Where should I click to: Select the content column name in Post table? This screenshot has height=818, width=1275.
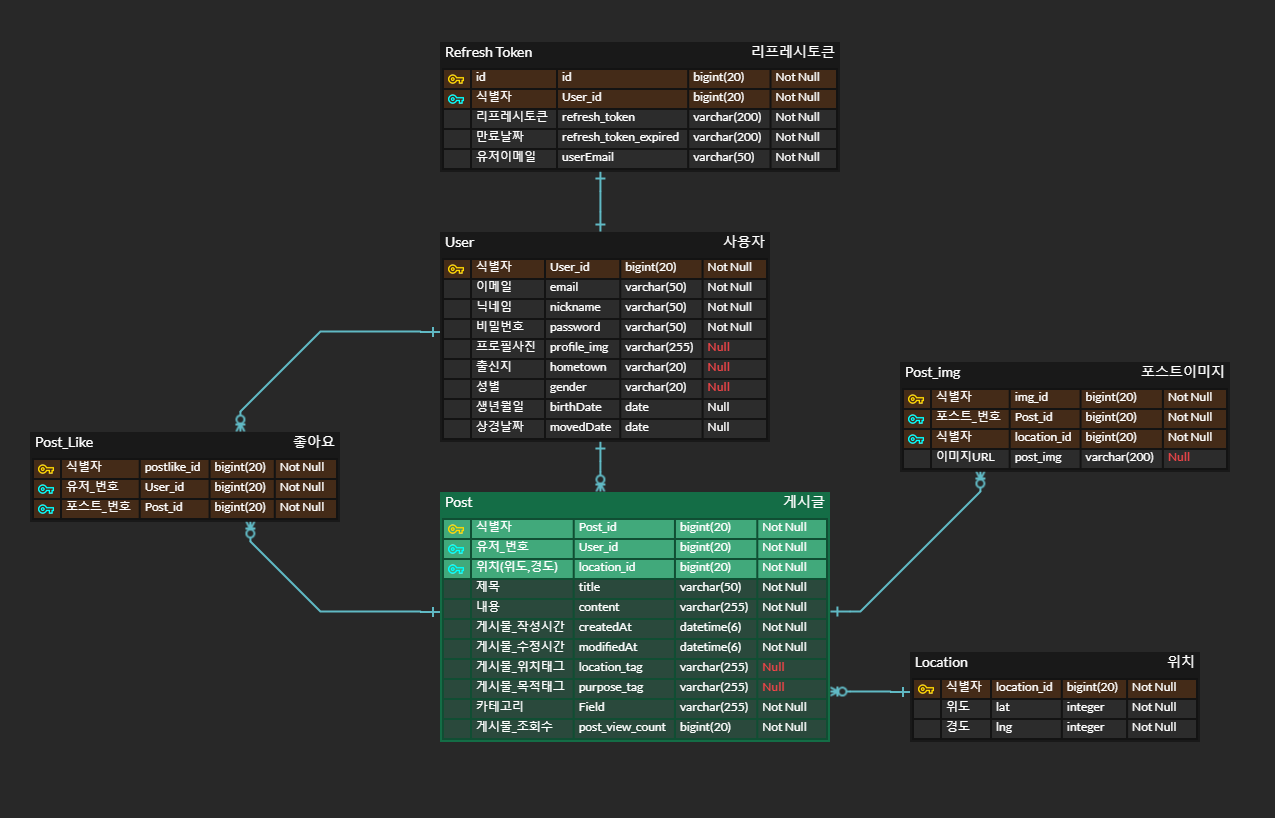click(x=599, y=607)
